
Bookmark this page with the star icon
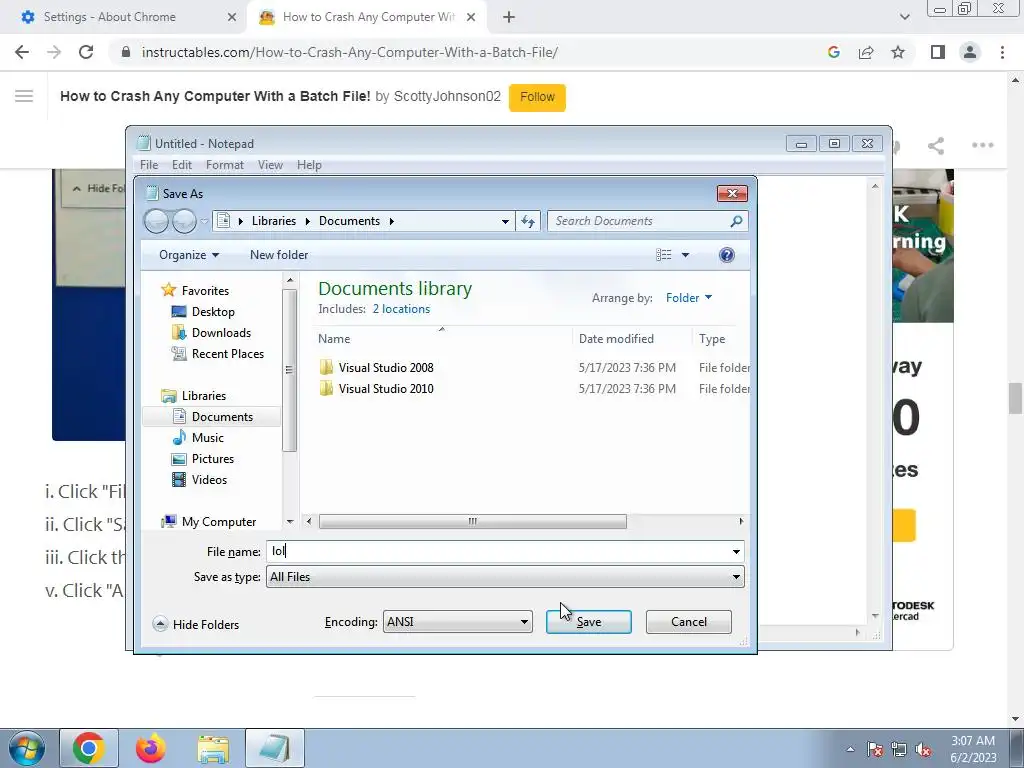point(898,52)
